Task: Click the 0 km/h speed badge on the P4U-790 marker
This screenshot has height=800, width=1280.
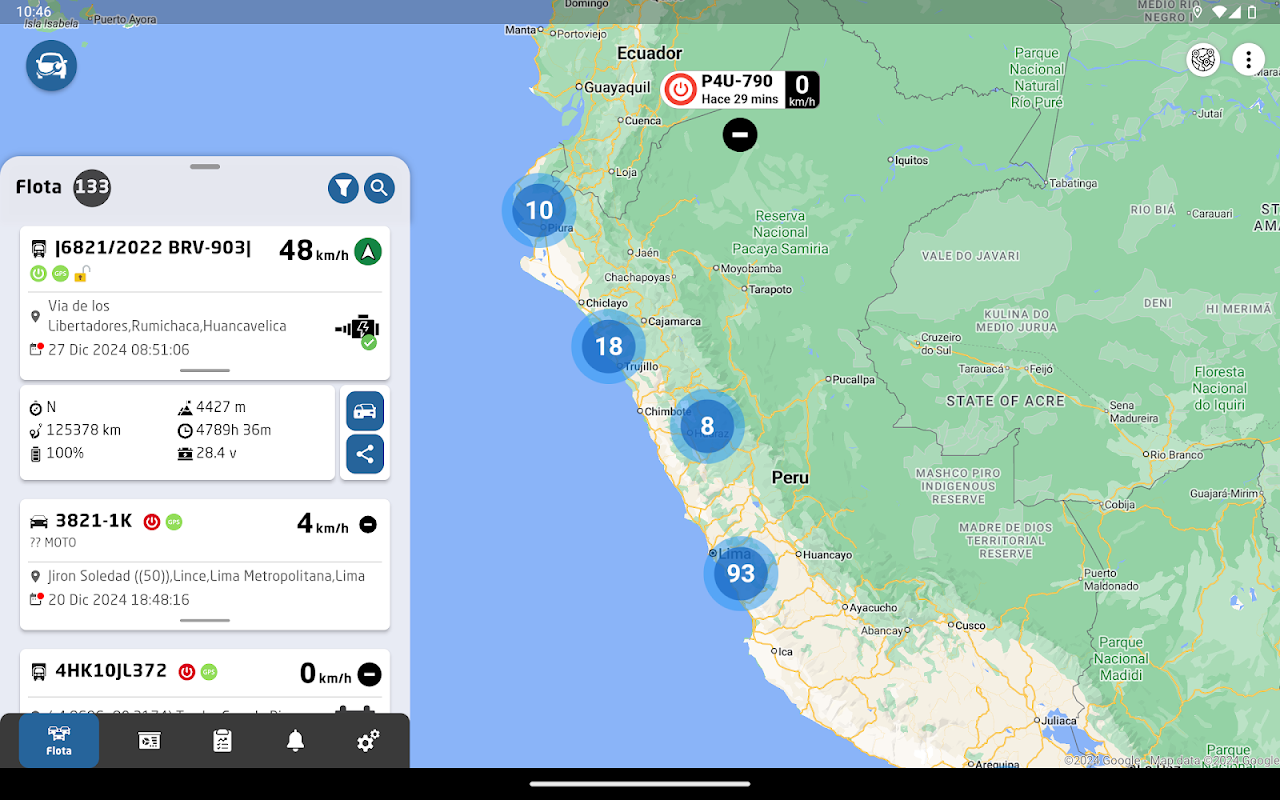Action: pos(802,90)
